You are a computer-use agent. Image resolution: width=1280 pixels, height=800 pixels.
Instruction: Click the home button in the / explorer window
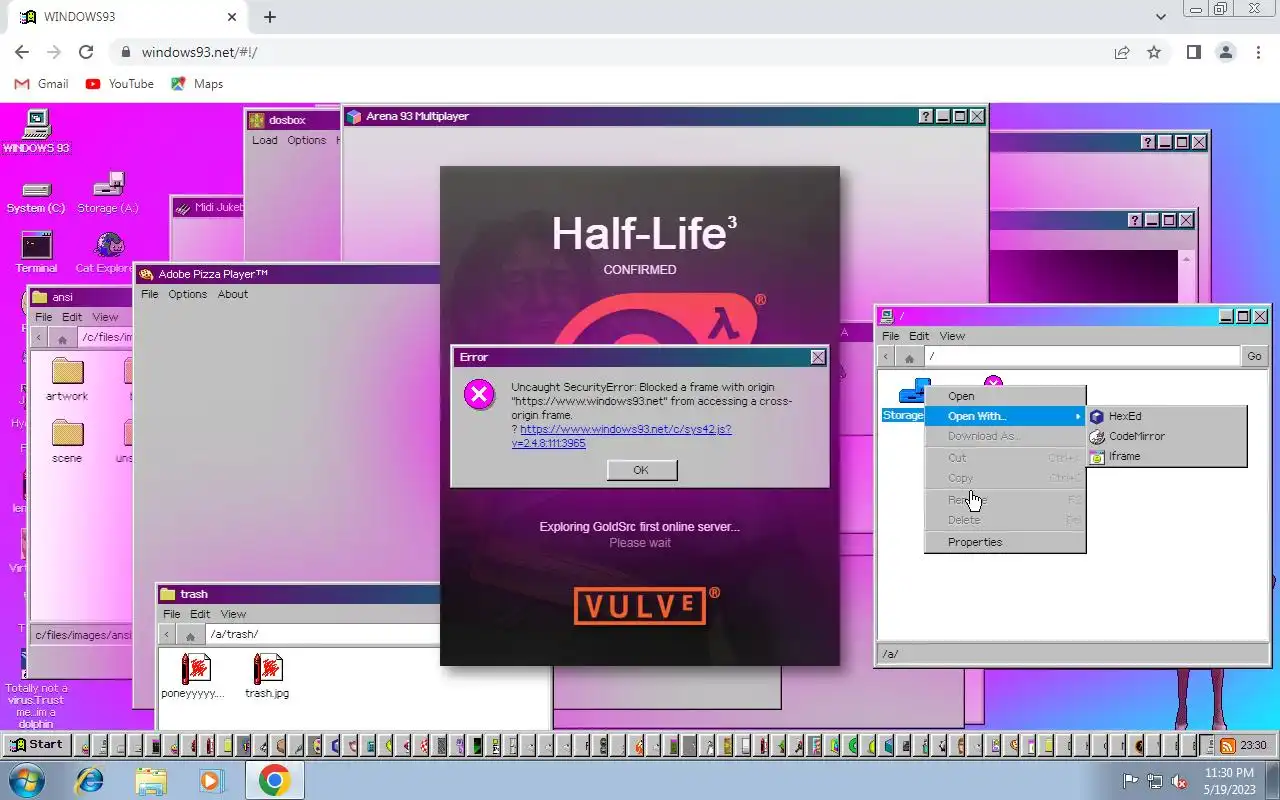909,357
